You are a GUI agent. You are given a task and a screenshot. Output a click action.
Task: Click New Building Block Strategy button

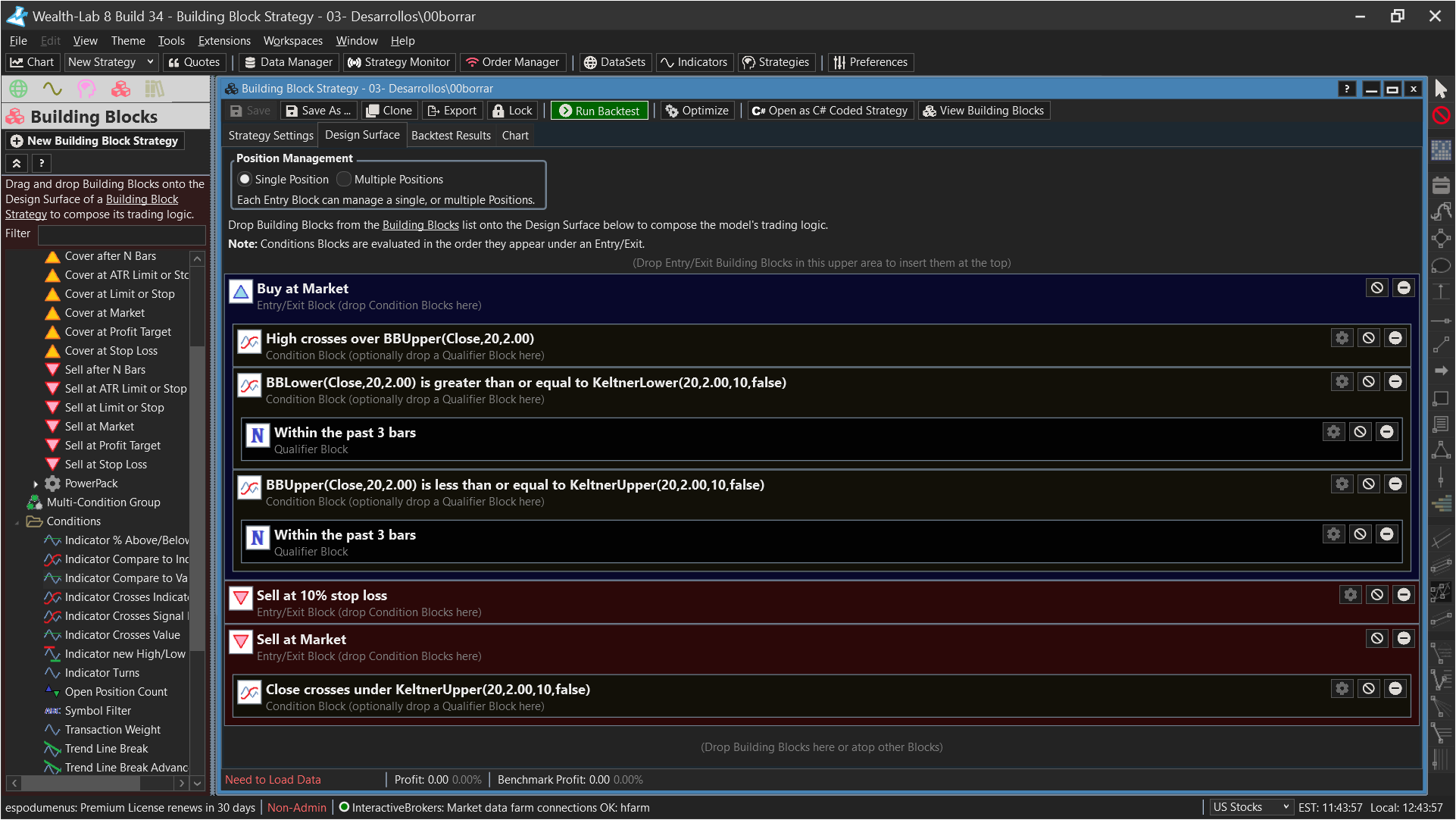tap(95, 141)
